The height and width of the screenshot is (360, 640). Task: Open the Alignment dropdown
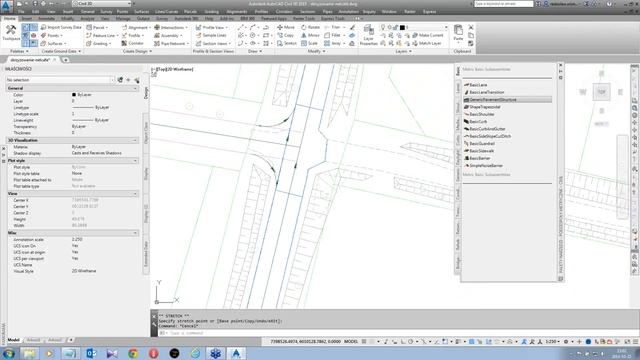tap(136, 27)
